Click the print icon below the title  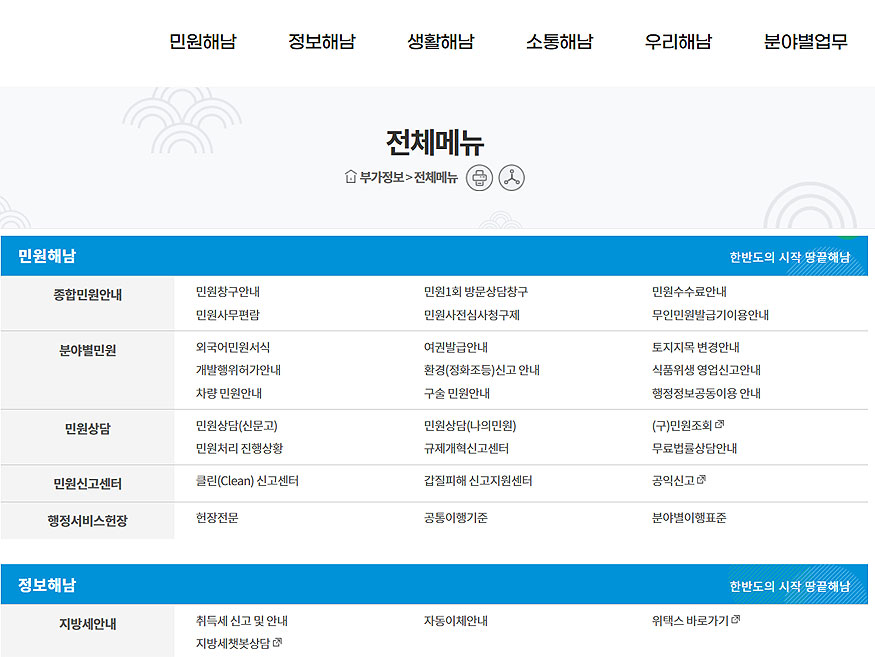479,178
